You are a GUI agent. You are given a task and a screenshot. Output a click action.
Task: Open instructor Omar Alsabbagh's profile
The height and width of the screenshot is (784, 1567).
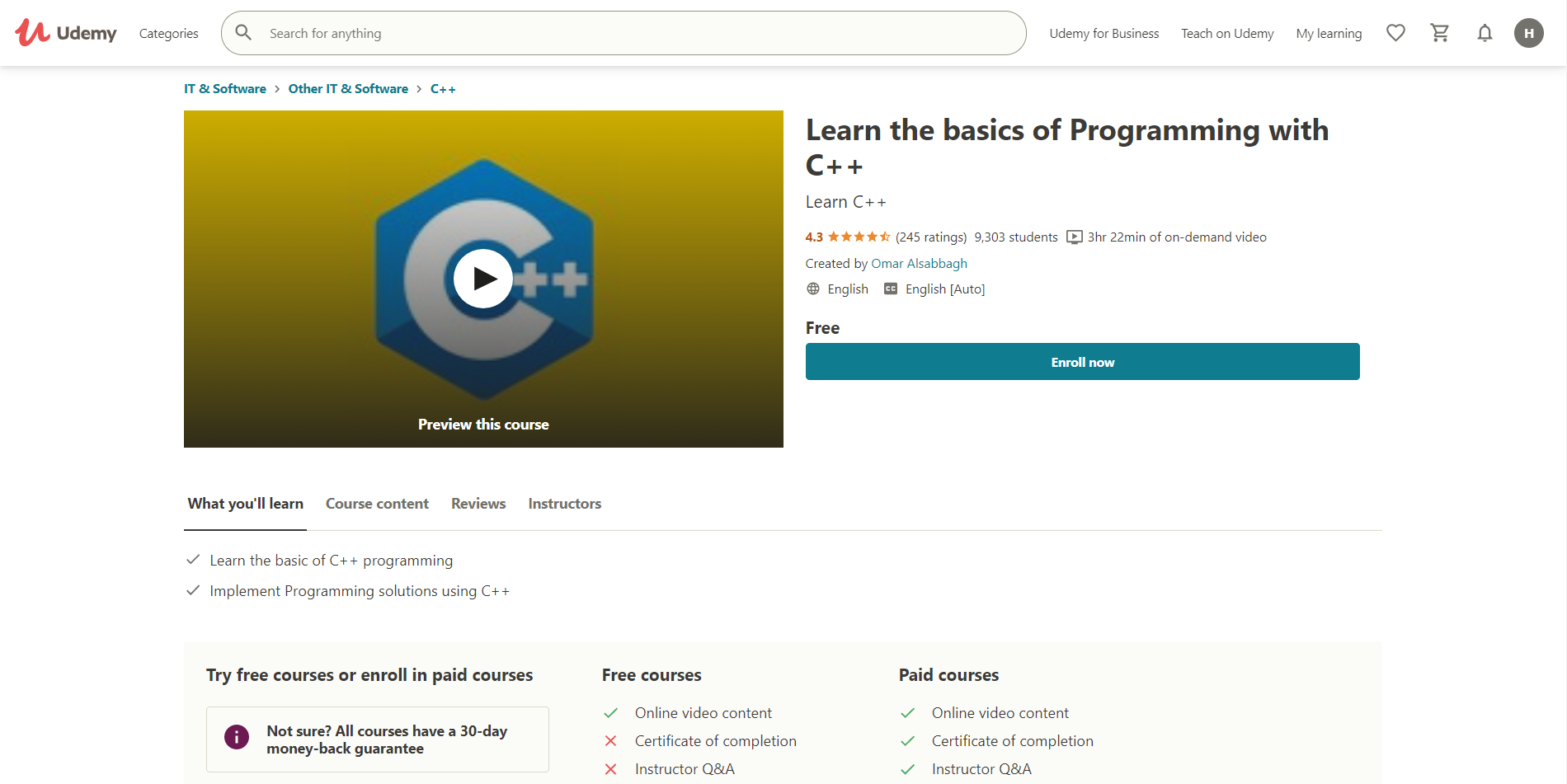(919, 263)
